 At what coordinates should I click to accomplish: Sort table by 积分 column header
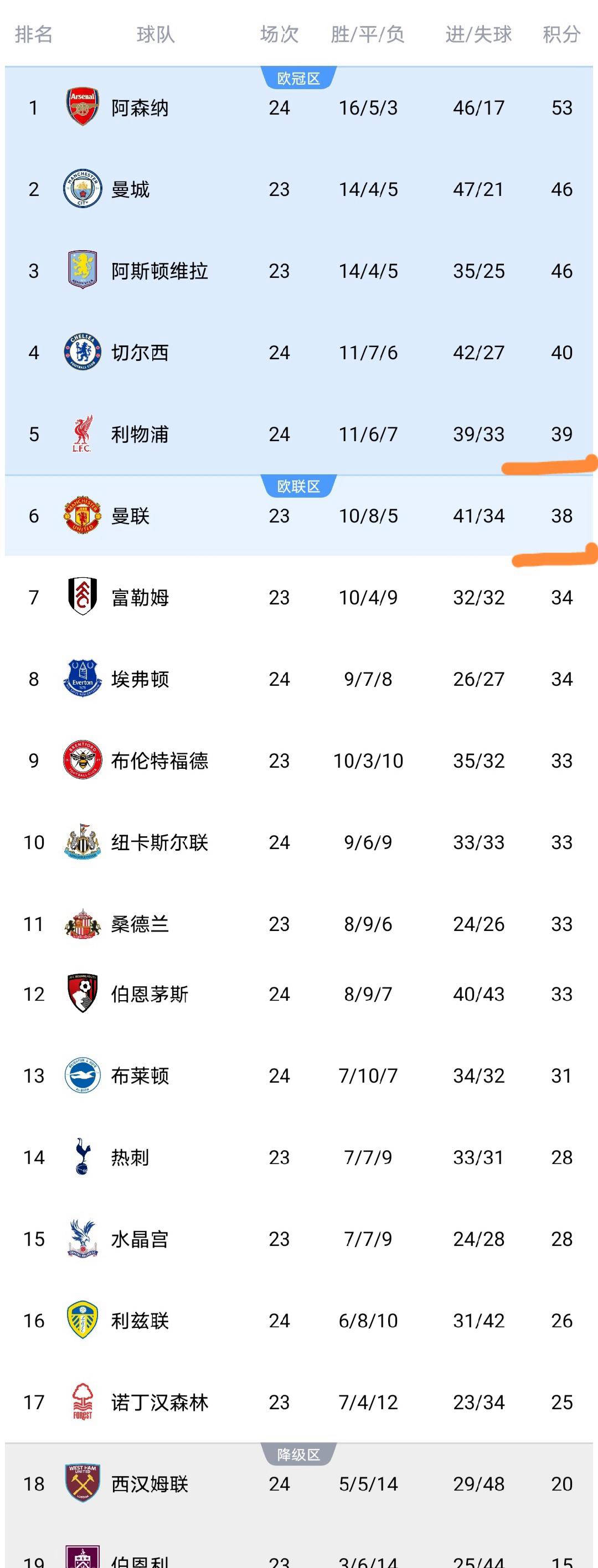coord(561,34)
